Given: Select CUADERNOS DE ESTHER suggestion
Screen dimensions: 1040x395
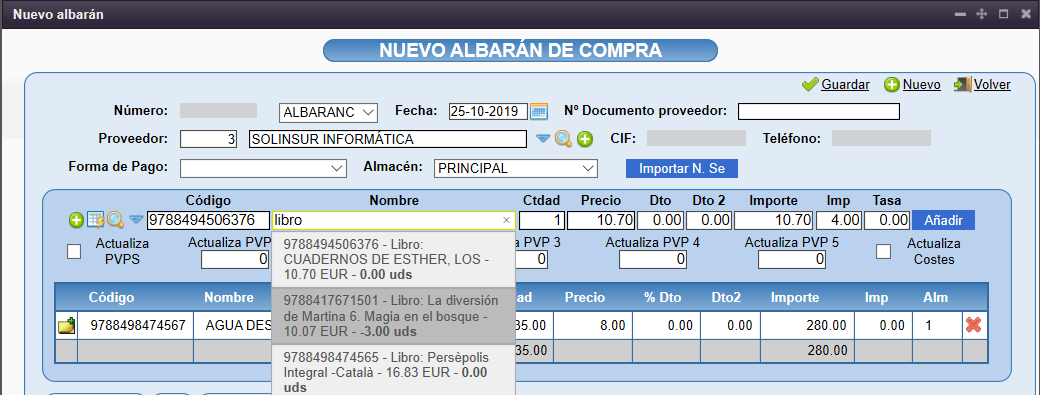Looking at the screenshot, I should pyautogui.click(x=393, y=259).
